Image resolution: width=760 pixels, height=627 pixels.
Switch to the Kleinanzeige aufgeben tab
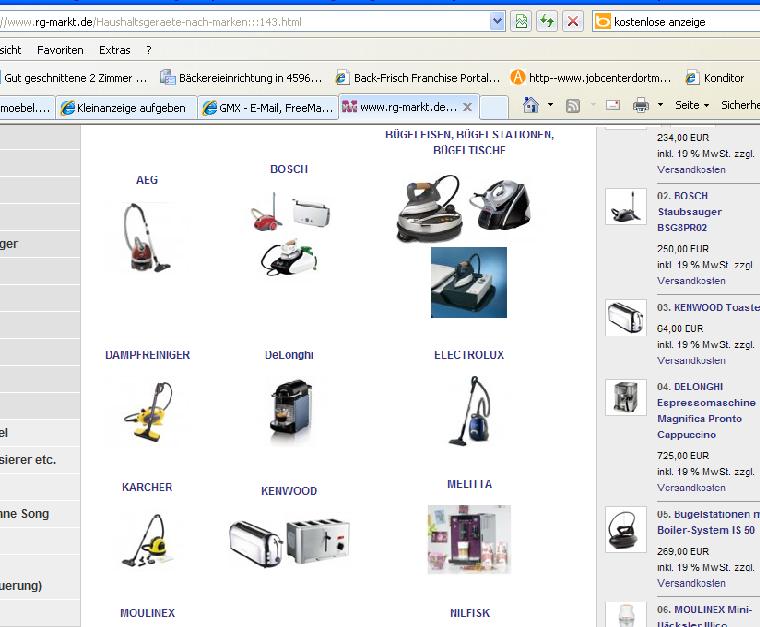pos(126,108)
